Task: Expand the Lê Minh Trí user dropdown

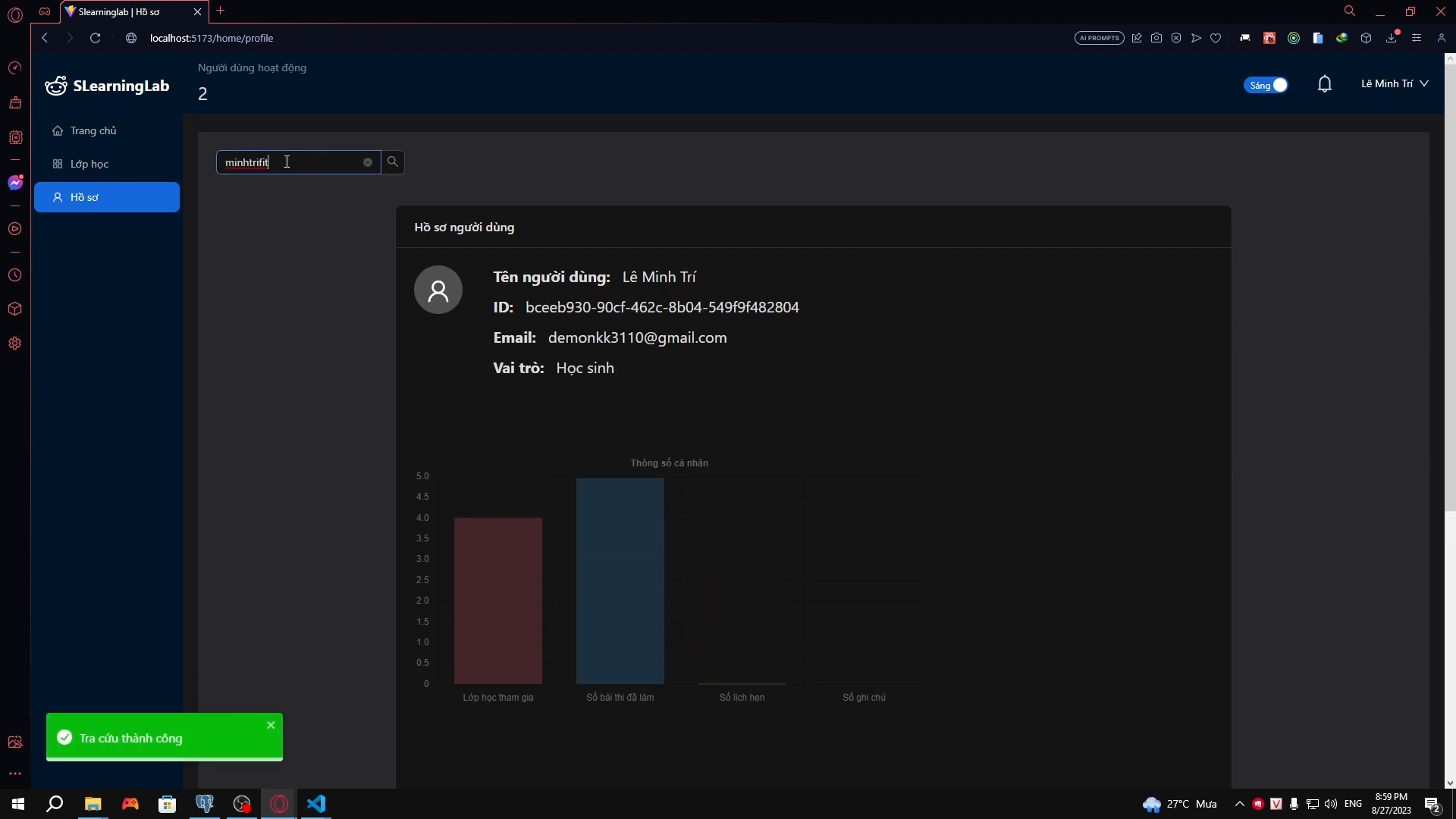Action: click(1394, 84)
